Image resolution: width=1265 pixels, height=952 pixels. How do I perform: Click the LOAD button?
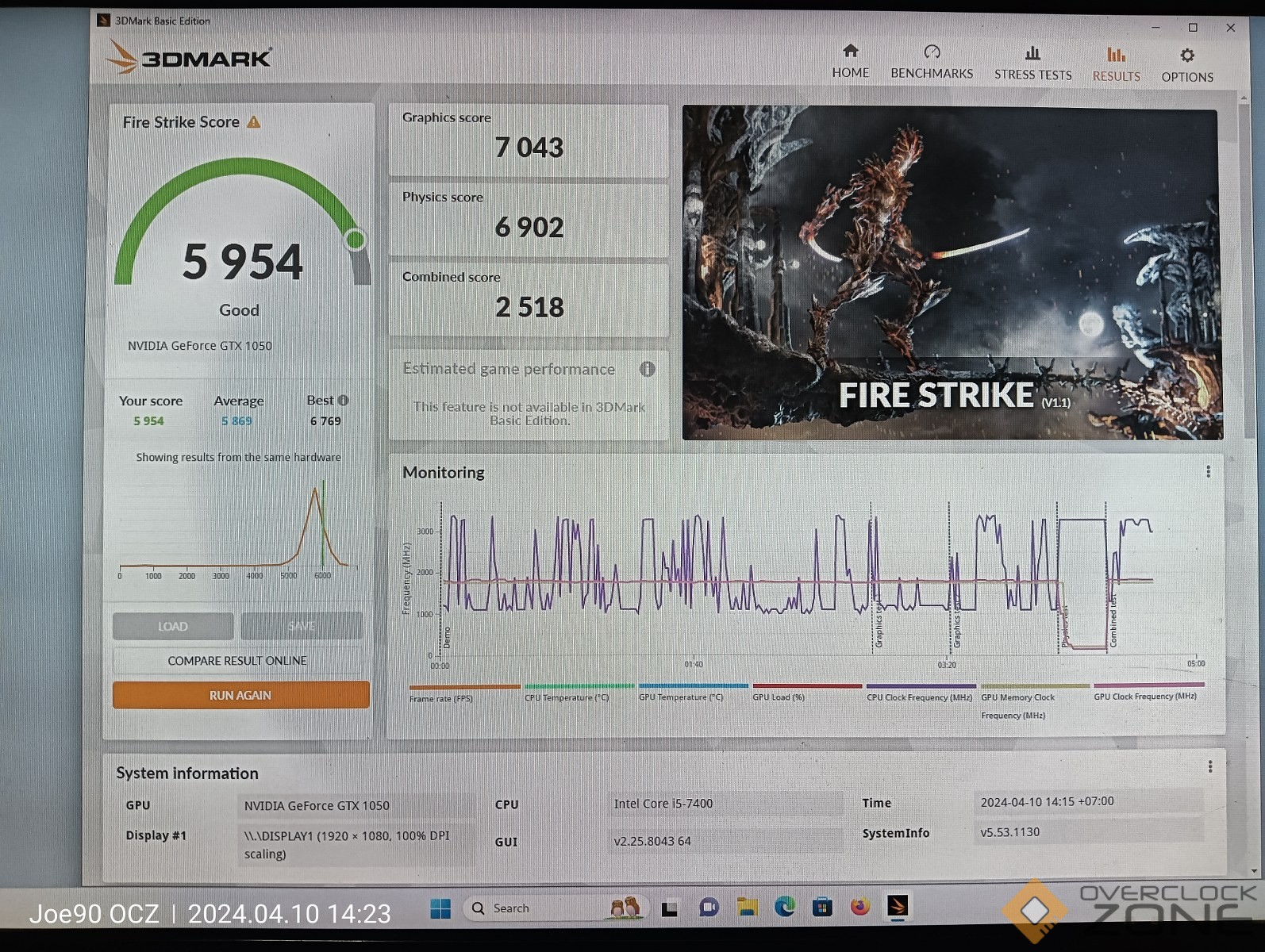[173, 626]
